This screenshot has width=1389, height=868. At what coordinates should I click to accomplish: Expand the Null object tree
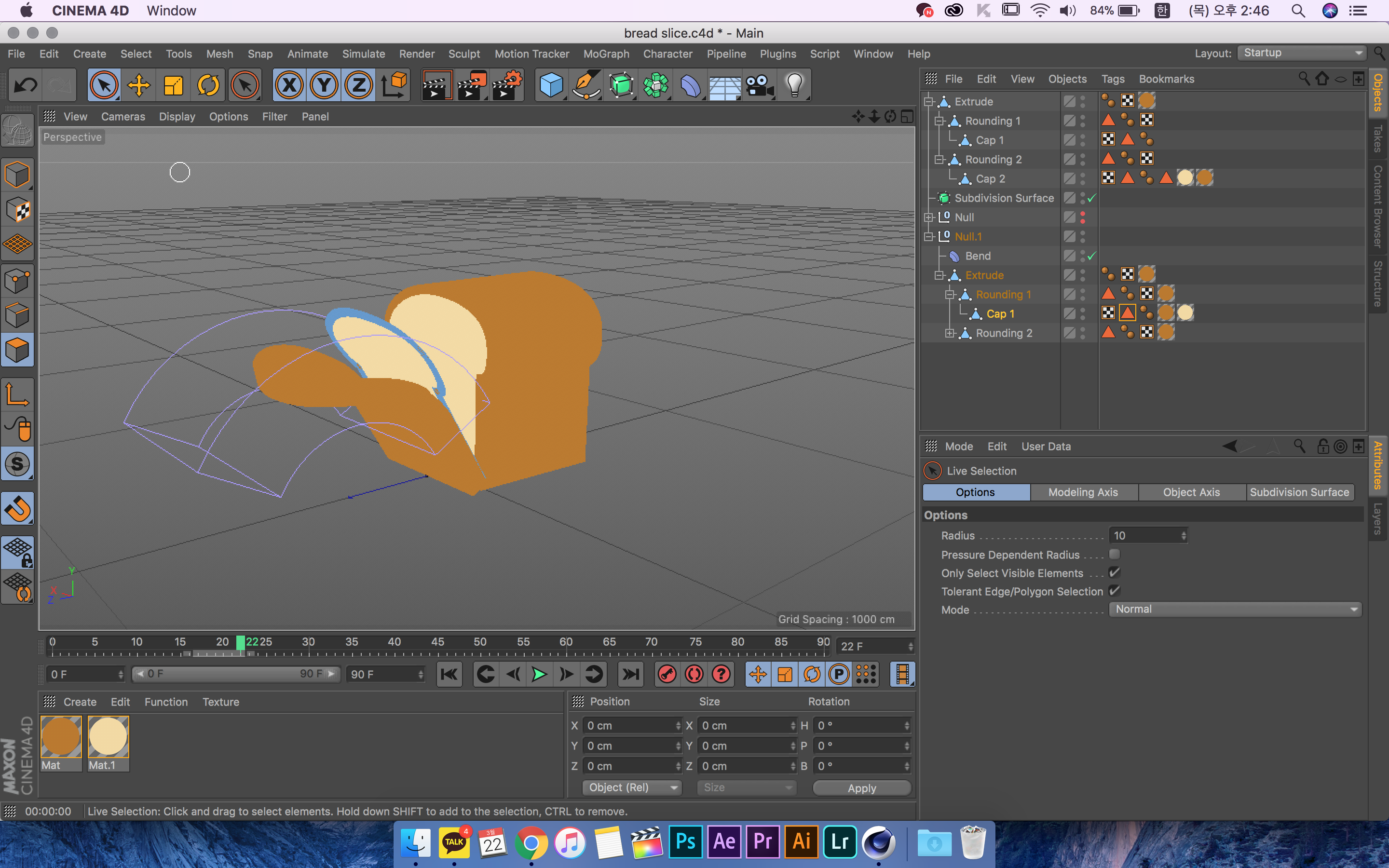[929, 217]
